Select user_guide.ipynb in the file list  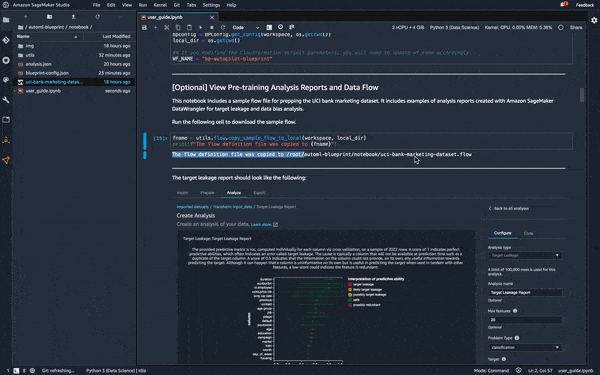pos(74,91)
